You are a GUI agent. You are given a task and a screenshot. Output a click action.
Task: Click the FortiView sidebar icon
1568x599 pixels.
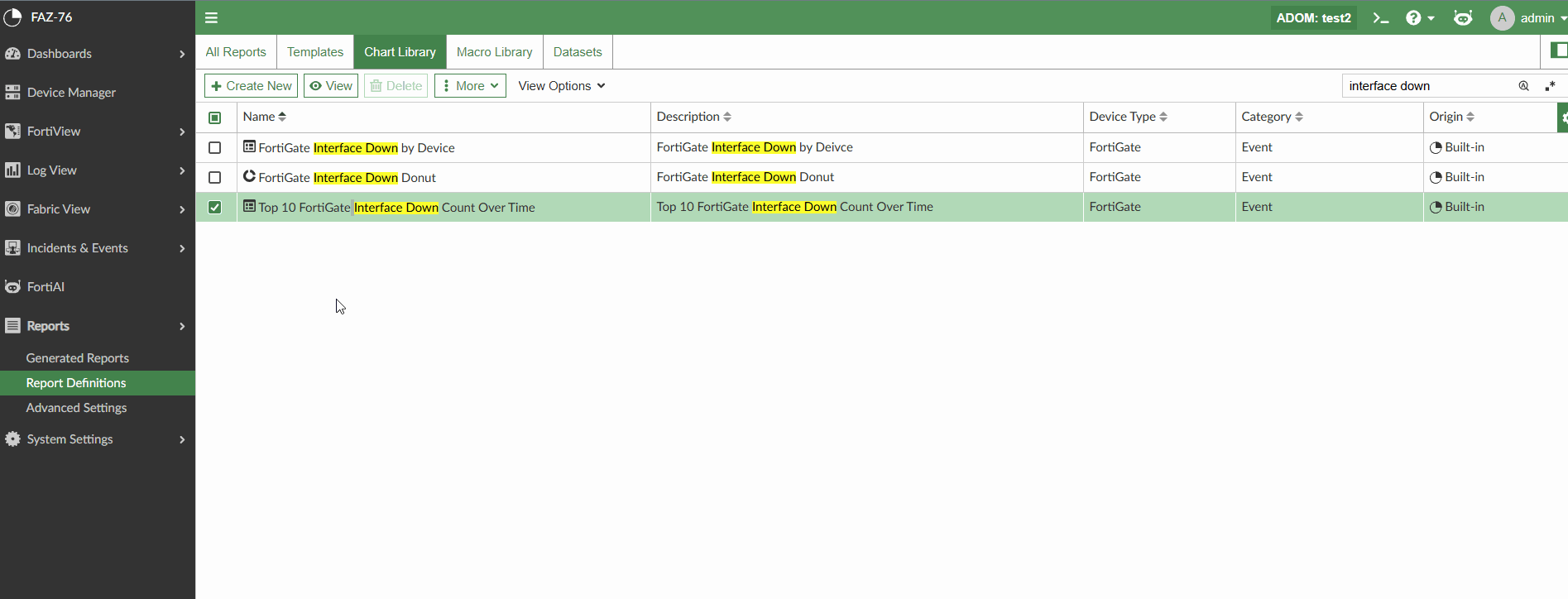coord(12,132)
